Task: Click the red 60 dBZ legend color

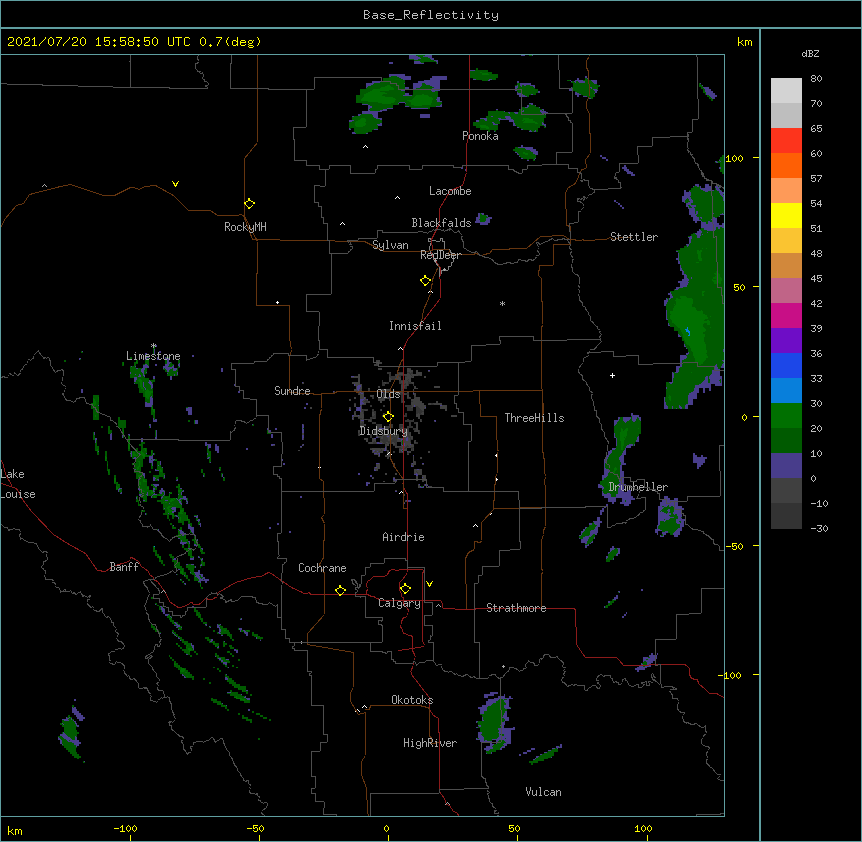Action: pos(786,141)
